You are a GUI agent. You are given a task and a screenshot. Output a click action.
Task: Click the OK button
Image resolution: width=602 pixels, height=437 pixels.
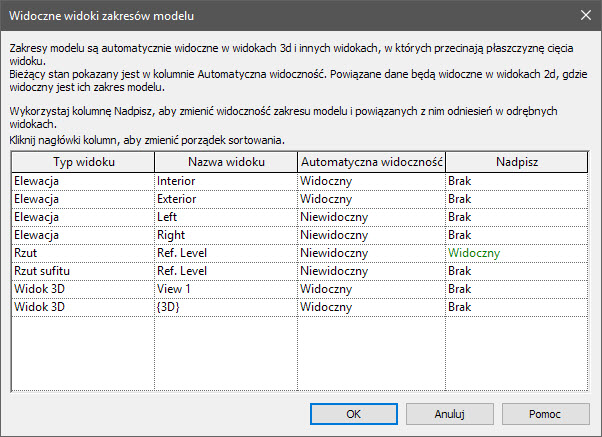pyautogui.click(x=353, y=413)
